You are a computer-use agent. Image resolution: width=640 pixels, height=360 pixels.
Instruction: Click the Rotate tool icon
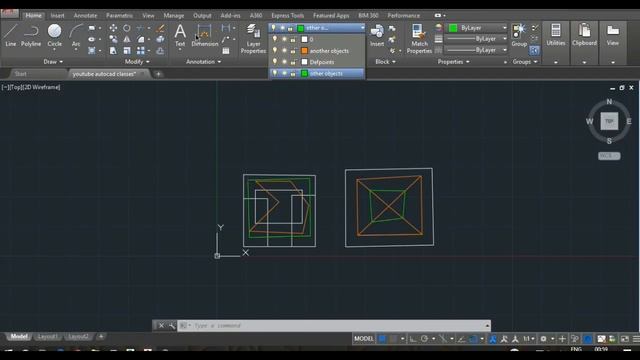(127, 28)
